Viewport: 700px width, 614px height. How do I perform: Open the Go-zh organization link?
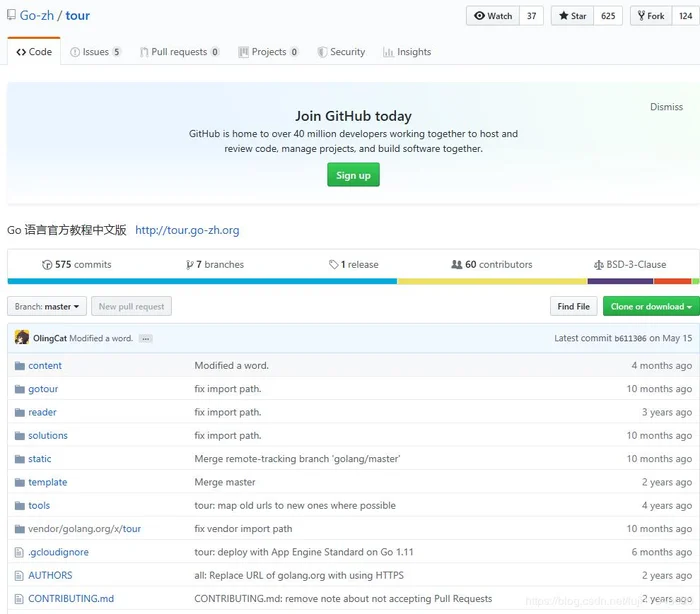[37, 16]
